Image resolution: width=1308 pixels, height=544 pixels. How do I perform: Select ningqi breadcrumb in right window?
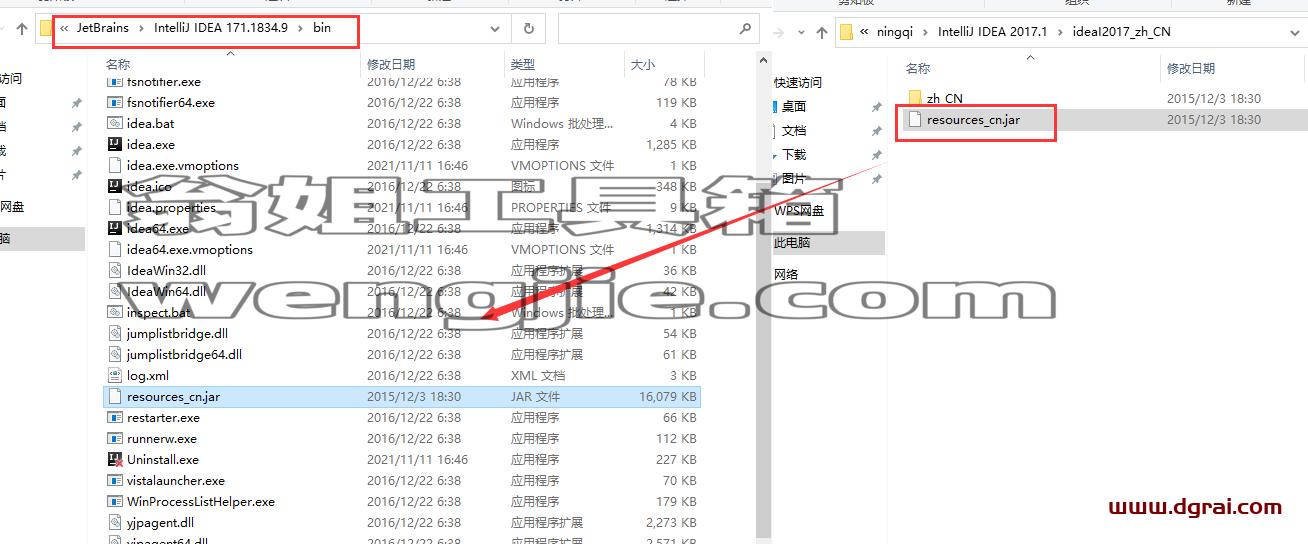(896, 32)
